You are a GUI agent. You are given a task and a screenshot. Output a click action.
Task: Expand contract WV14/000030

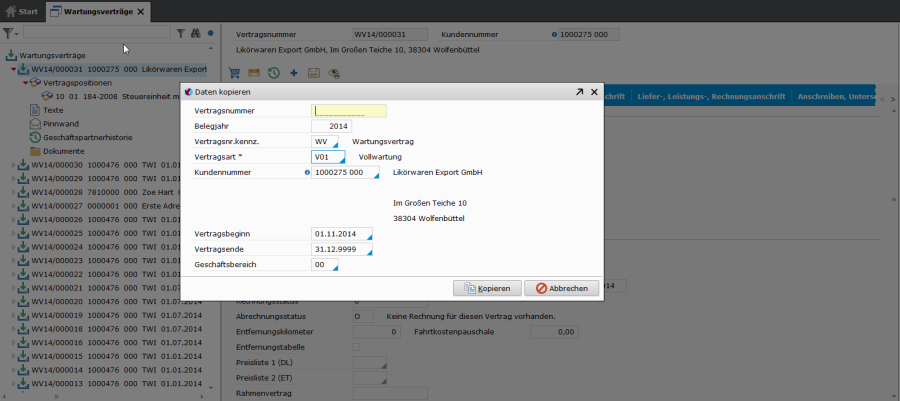pyautogui.click(x=14, y=165)
